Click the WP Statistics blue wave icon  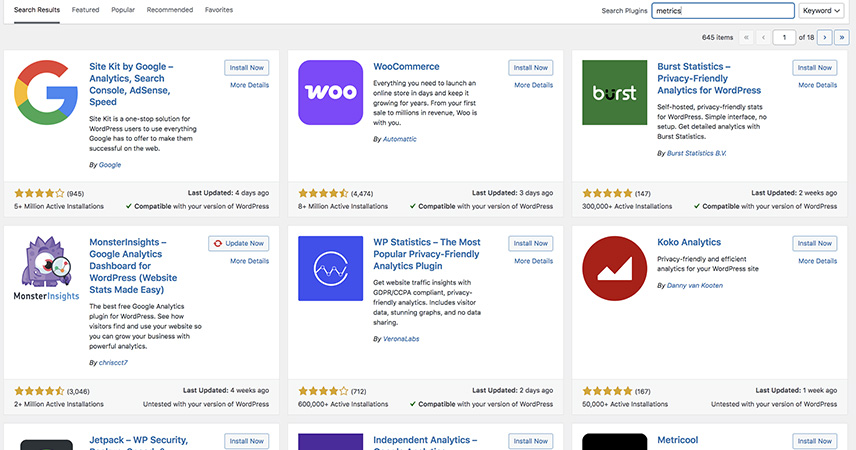(331, 268)
